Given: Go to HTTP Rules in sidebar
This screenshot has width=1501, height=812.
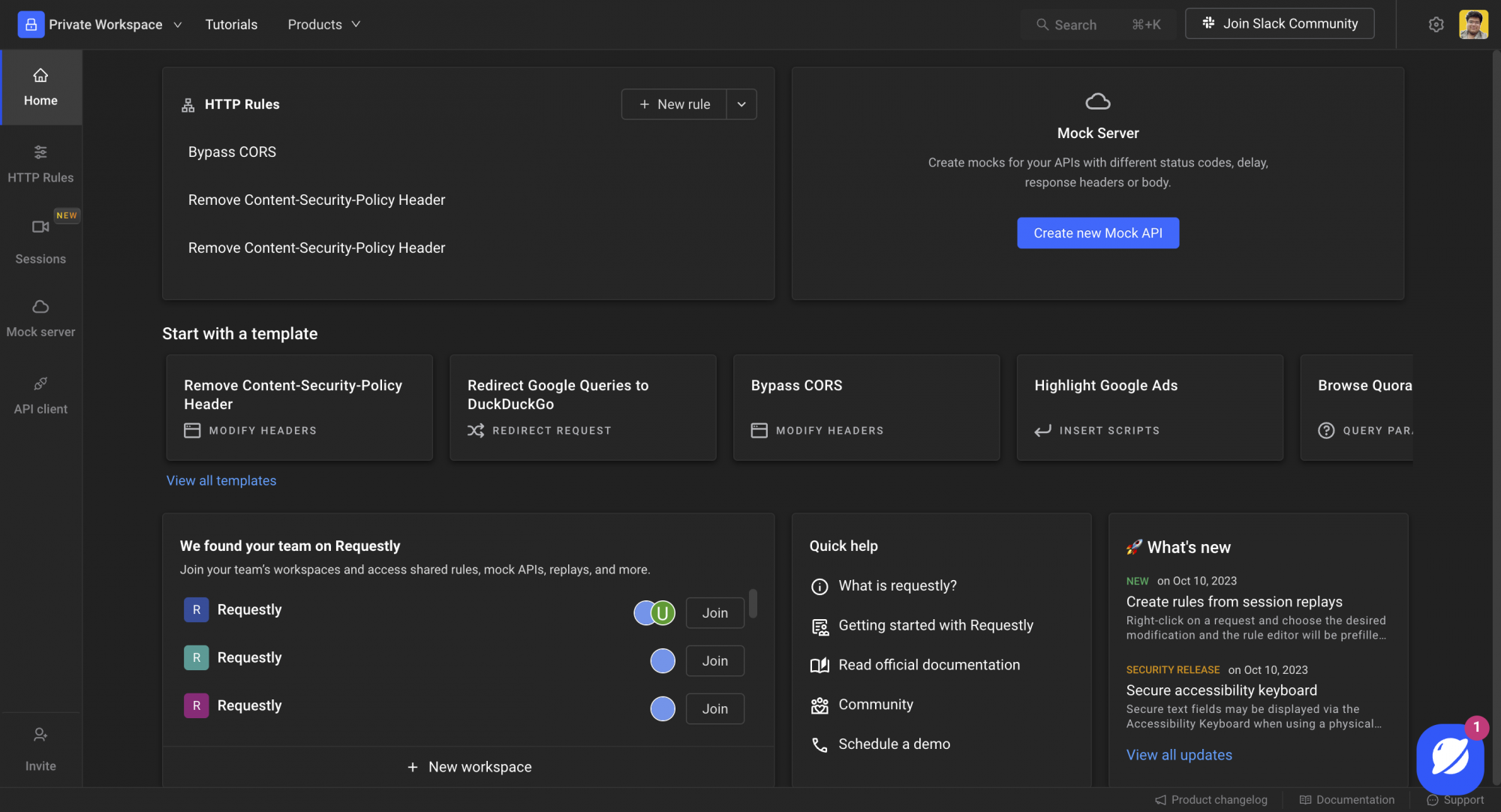Looking at the screenshot, I should pyautogui.click(x=41, y=164).
